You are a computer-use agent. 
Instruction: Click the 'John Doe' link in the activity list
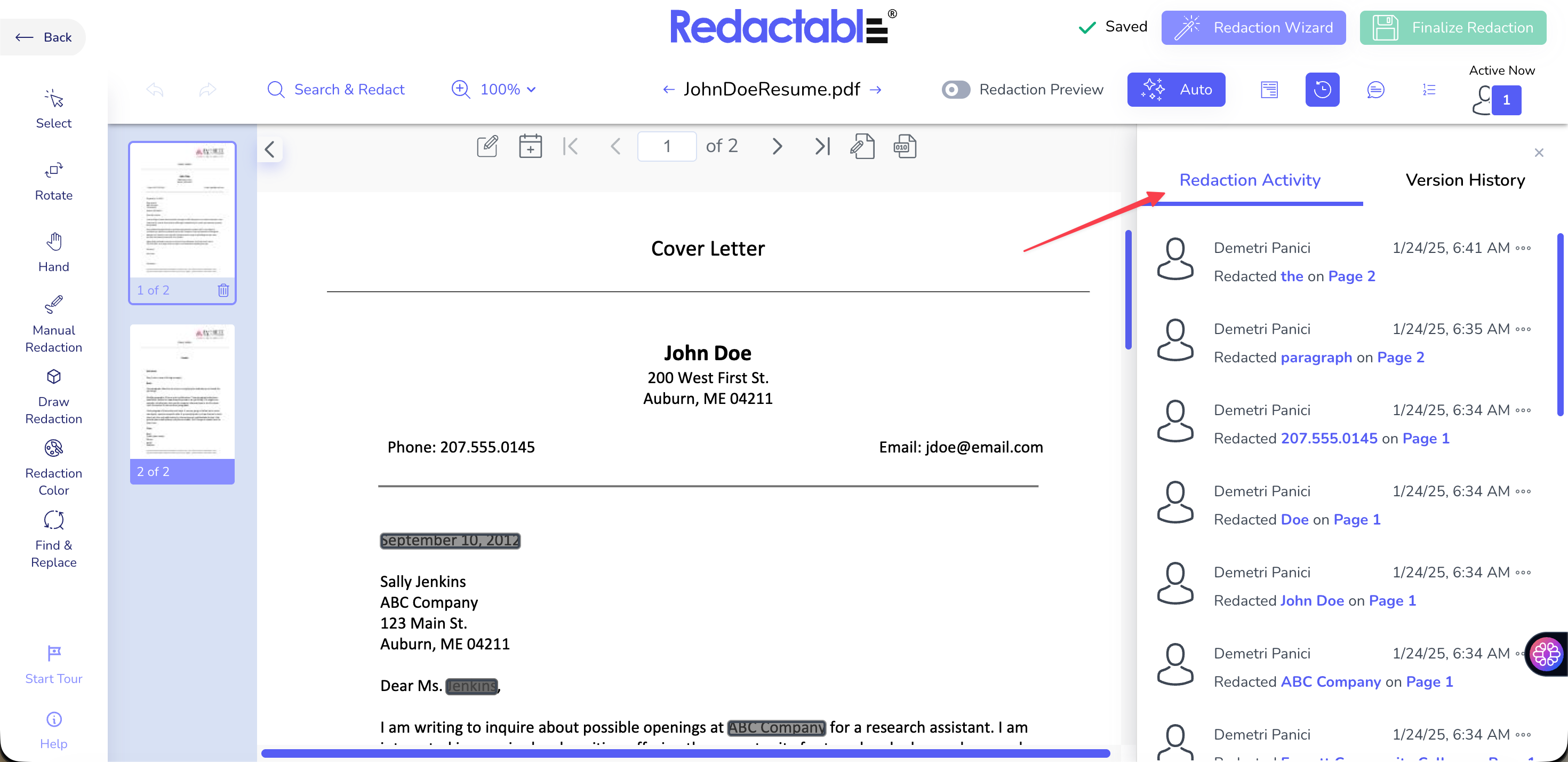1313,601
